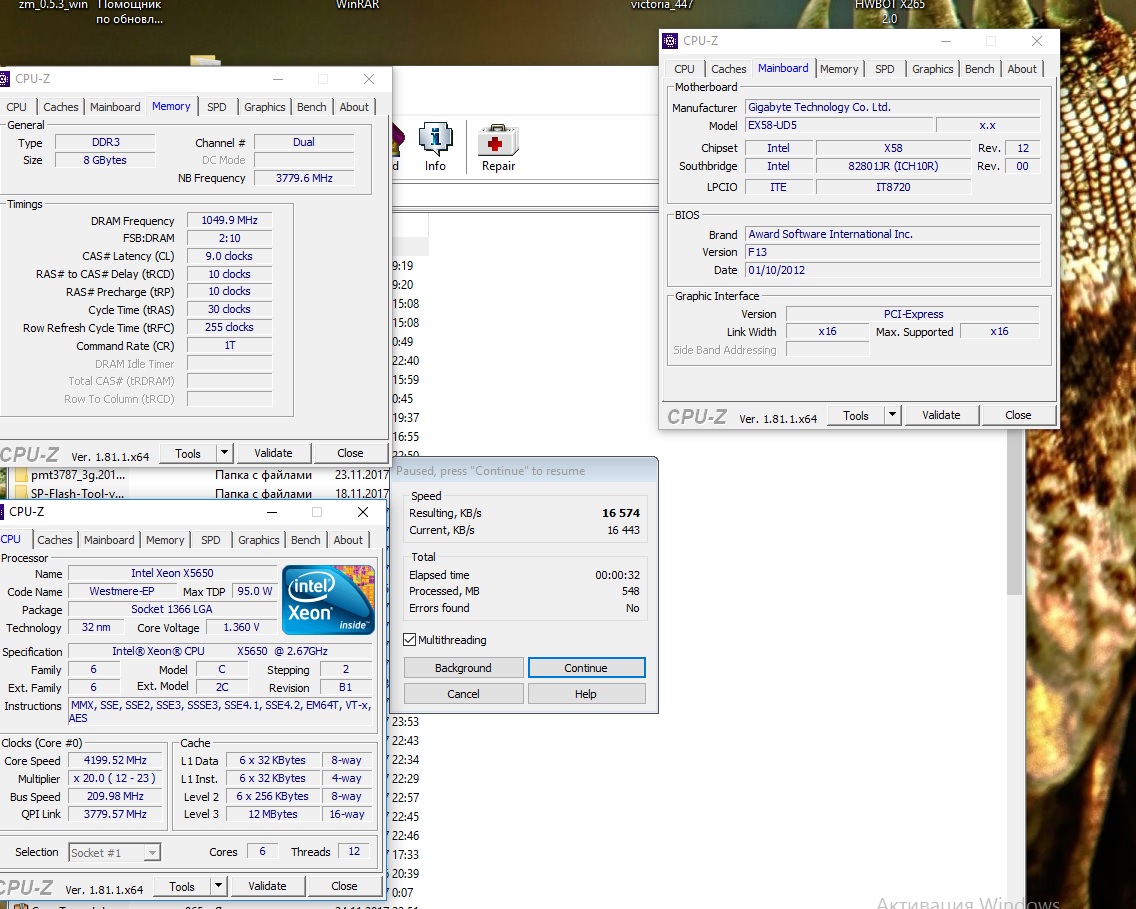Click the Core Voltage 1.360 V value
The width and height of the screenshot is (1136, 909).
point(241,627)
